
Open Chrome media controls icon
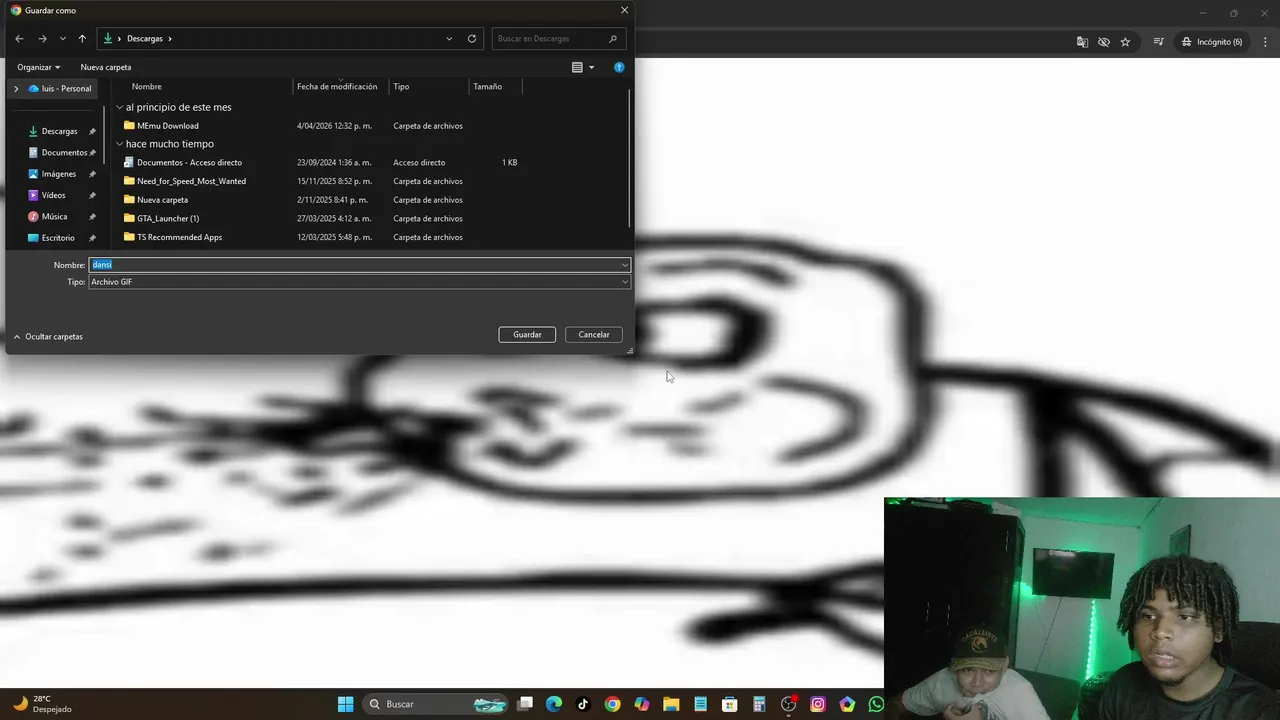1158,42
